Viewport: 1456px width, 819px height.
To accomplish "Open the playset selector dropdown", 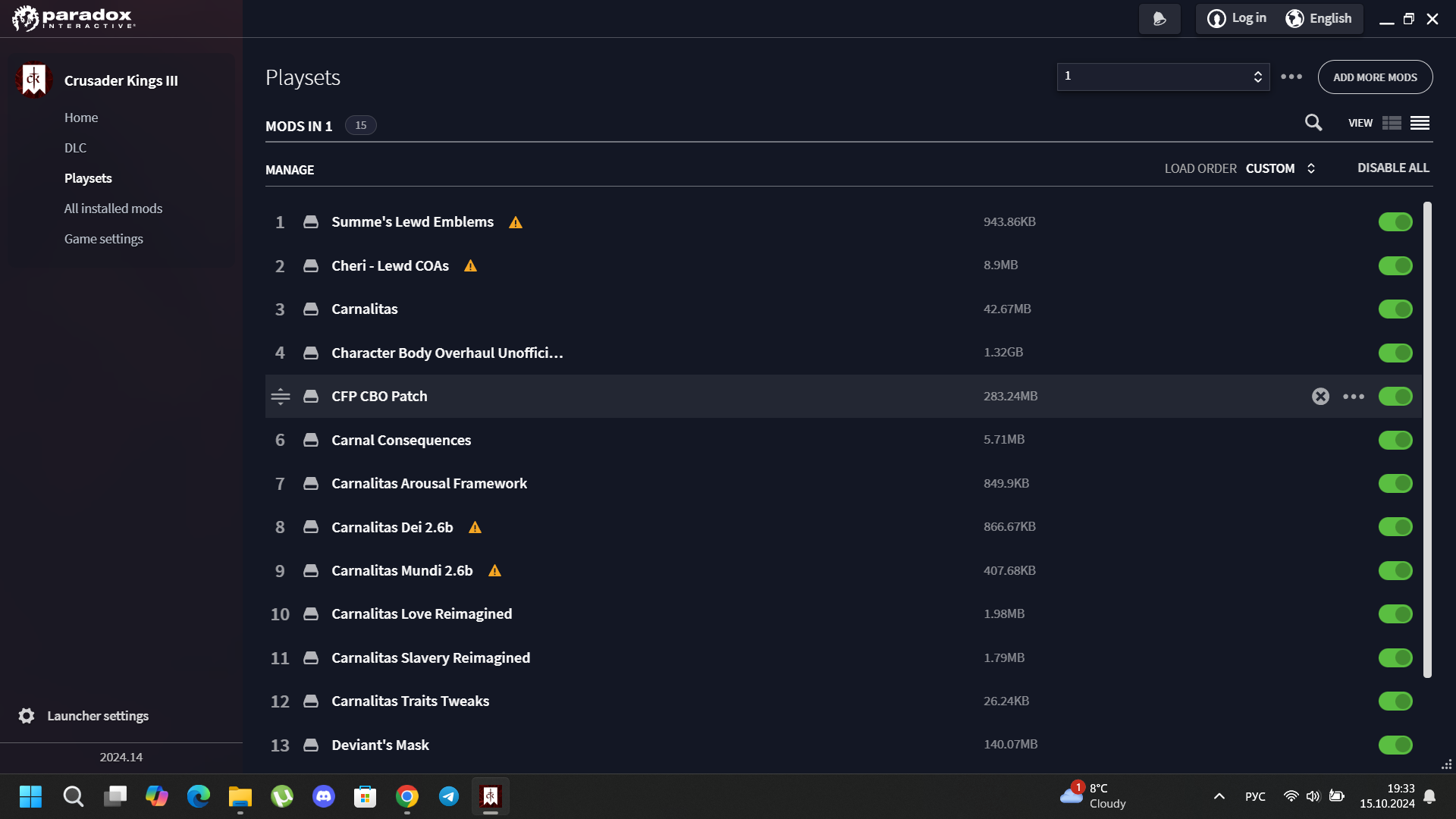I will pos(1163,77).
